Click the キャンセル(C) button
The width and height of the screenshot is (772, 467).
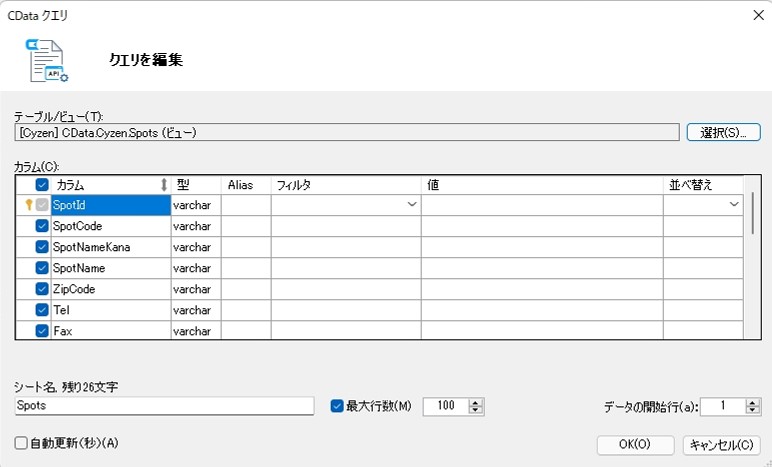coord(722,445)
